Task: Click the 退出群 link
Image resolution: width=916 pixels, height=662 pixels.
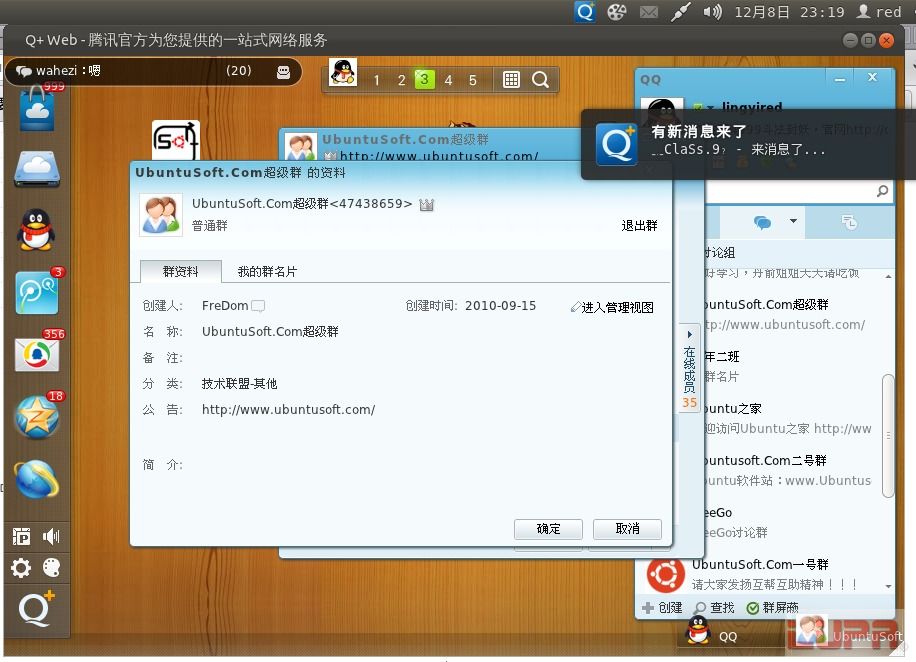Action: click(x=639, y=226)
